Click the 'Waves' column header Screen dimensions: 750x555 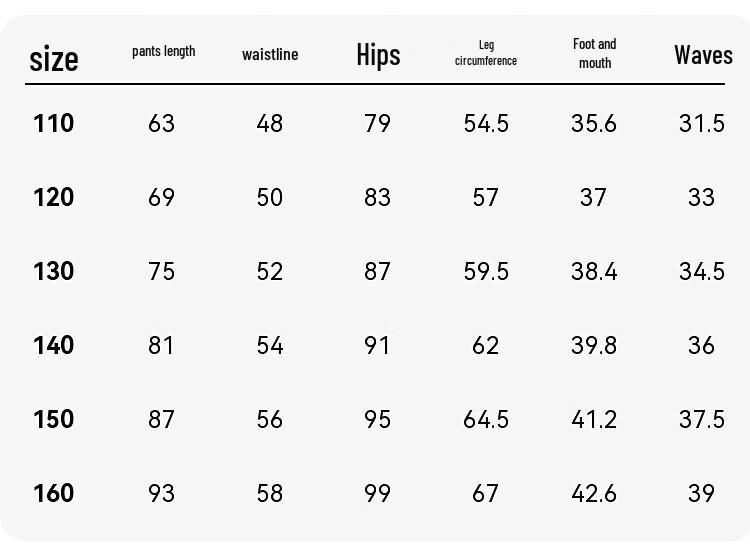(703, 55)
